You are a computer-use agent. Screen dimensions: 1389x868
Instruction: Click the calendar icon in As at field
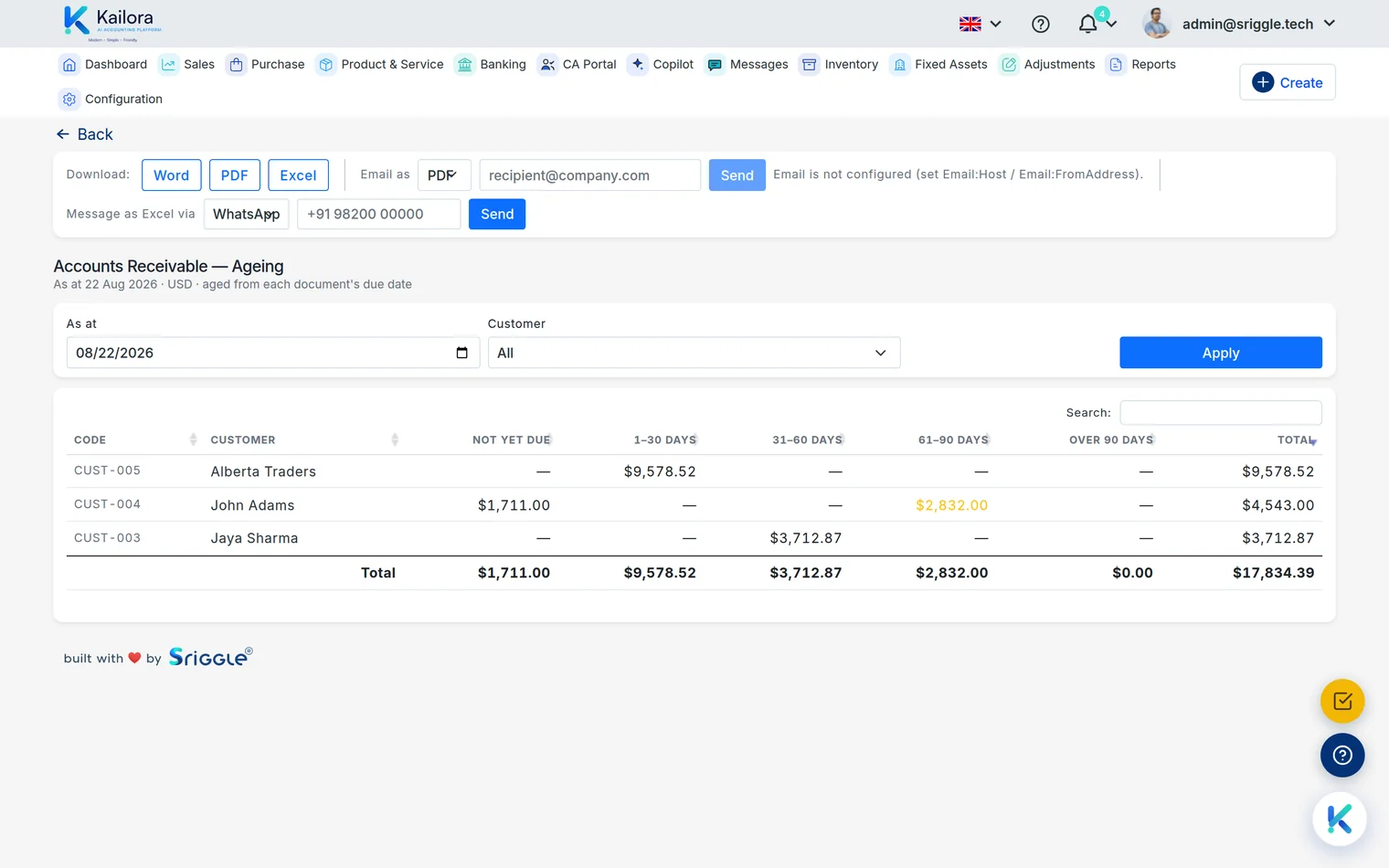click(461, 353)
